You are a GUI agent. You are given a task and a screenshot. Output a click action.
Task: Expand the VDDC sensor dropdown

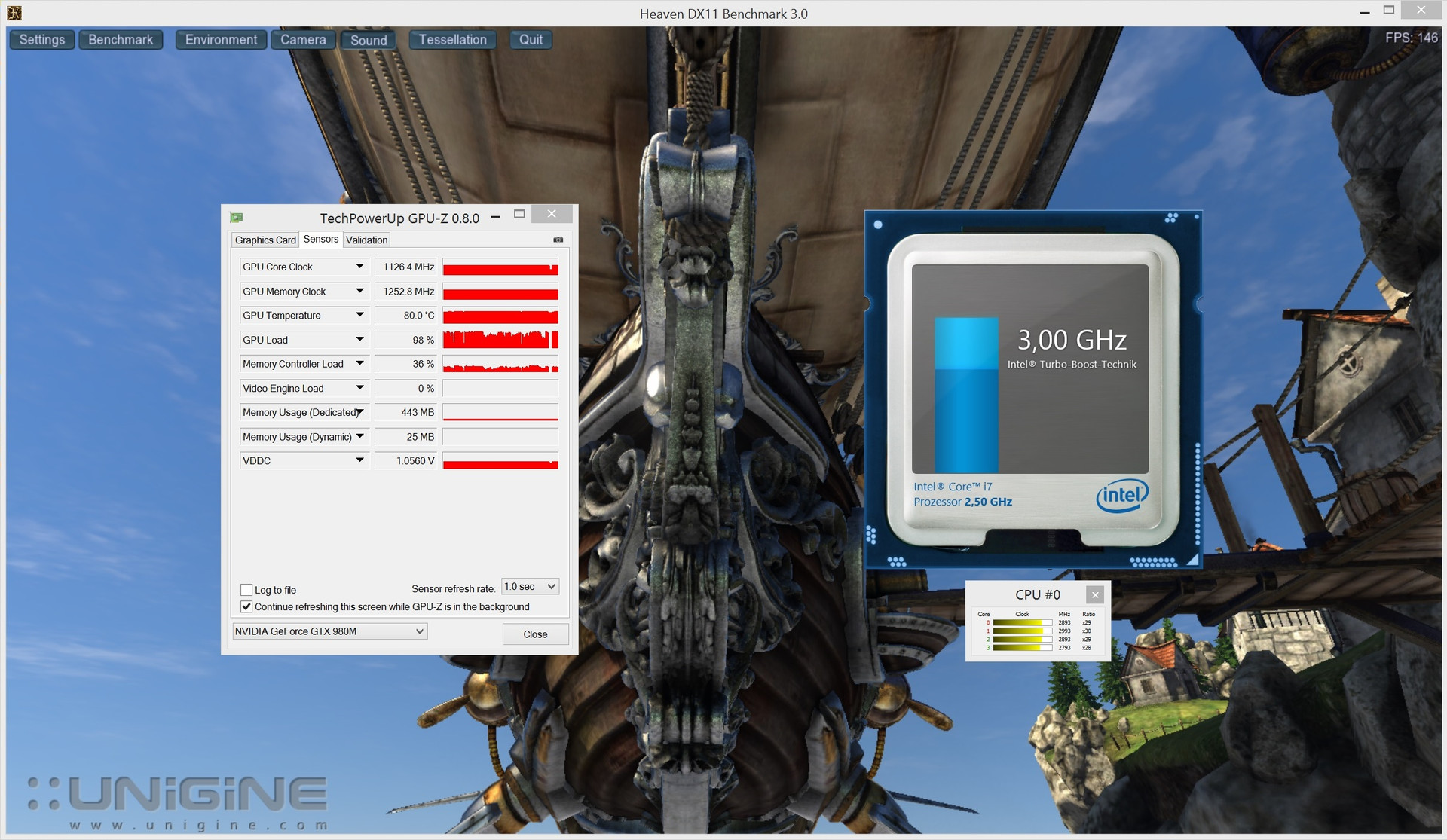click(x=359, y=460)
